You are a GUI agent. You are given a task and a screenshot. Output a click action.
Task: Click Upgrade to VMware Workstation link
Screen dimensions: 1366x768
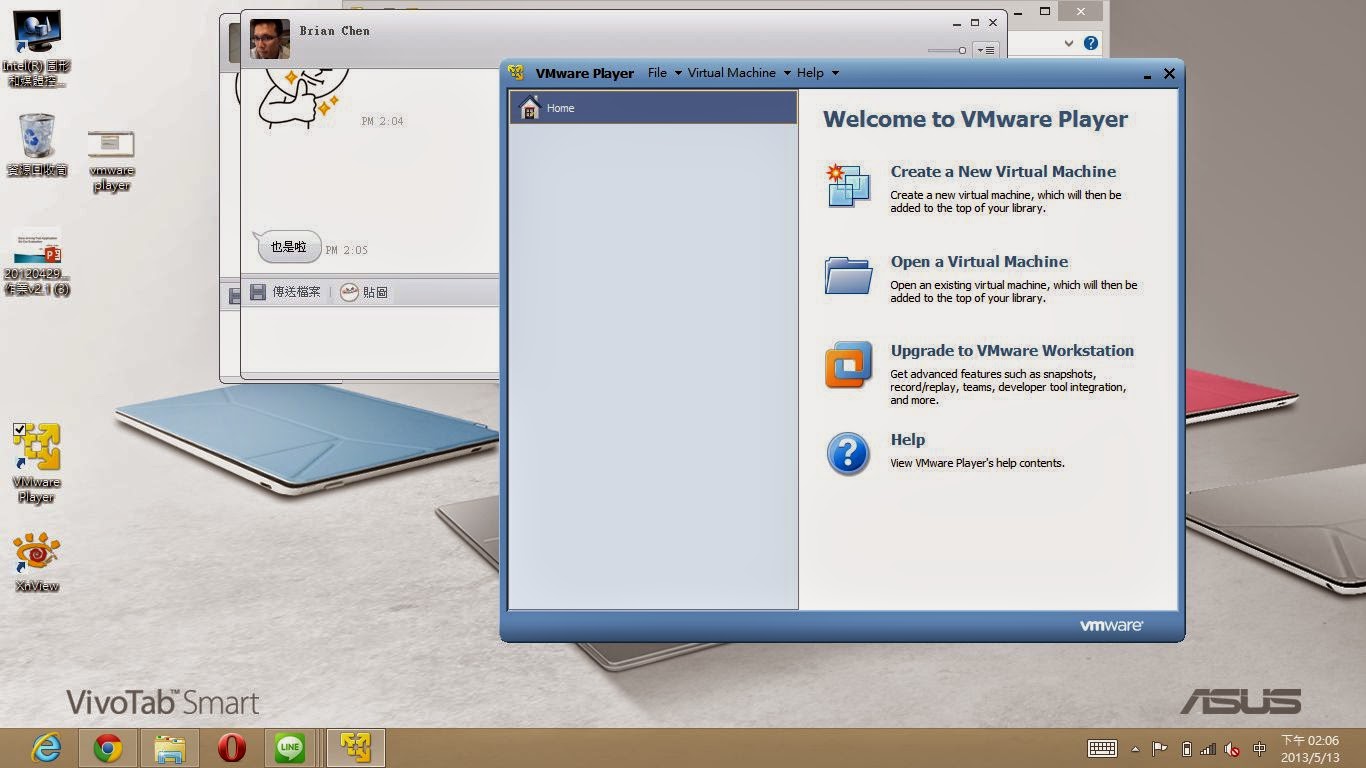click(1012, 350)
